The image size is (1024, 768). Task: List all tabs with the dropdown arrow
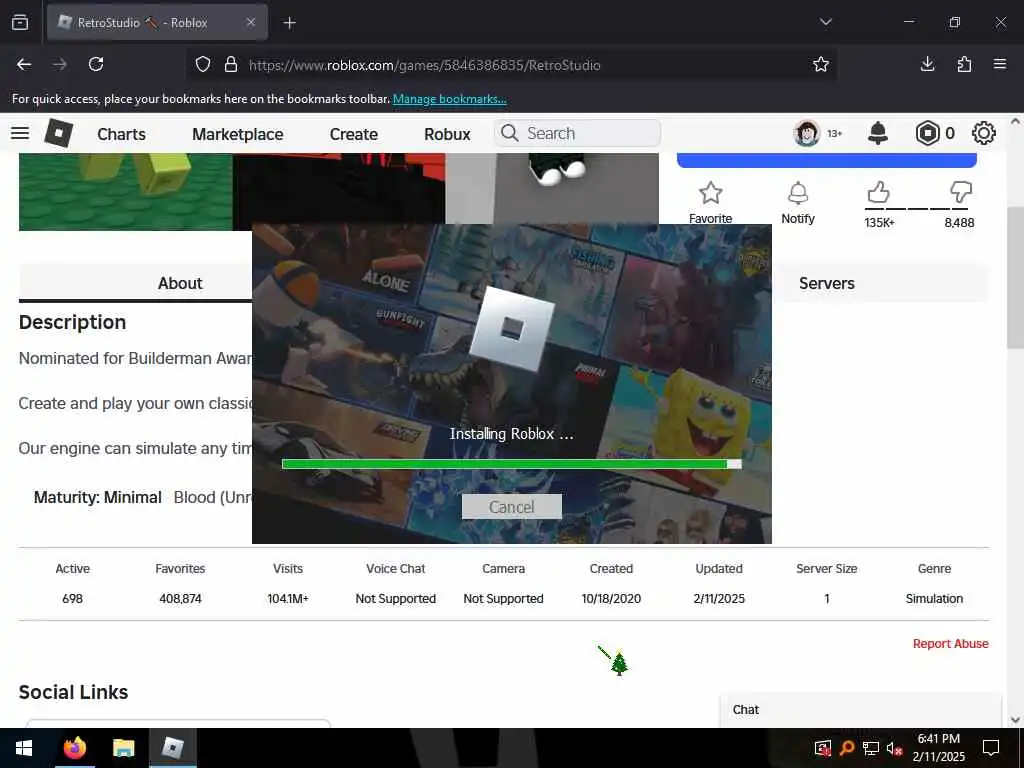point(825,22)
